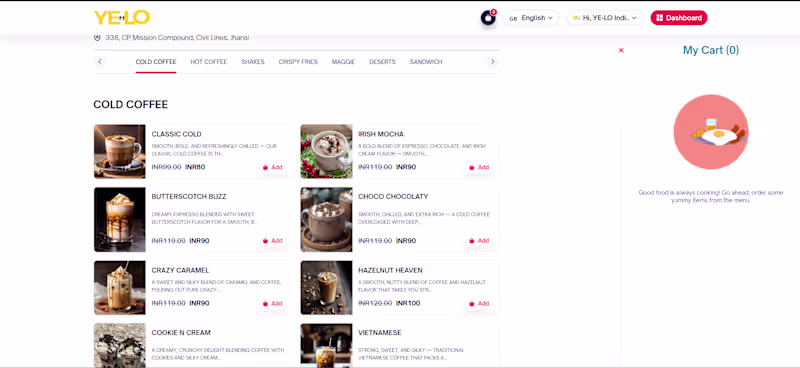This screenshot has width=800, height=368.
Task: Click the CRAZY CARAMEL item title
Action: point(180,270)
